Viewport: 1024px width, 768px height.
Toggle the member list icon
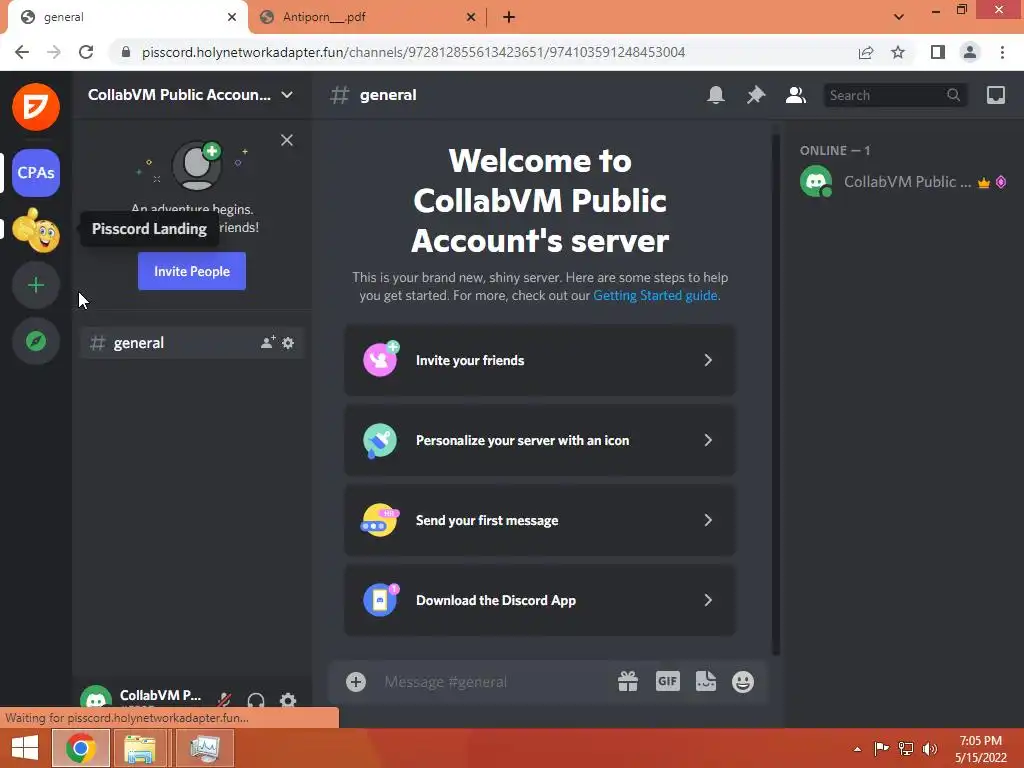point(795,95)
